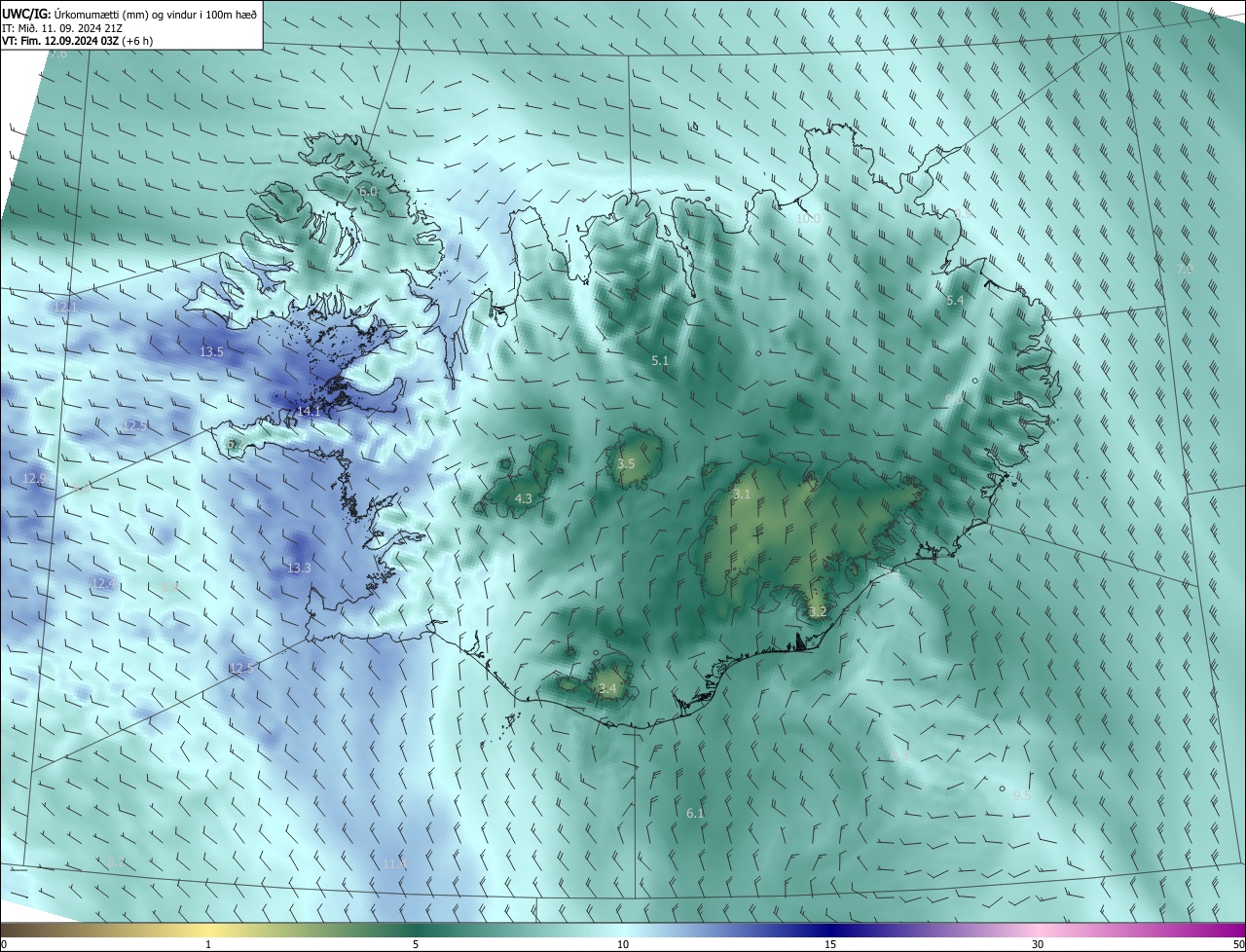This screenshot has width=1246, height=952.
Task: Click the 3.2 value label on map
Action: pyautogui.click(x=818, y=612)
